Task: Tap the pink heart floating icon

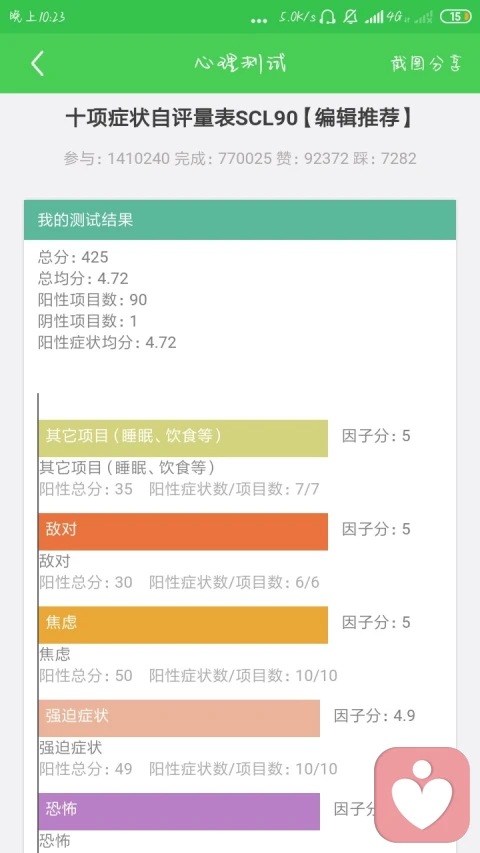Action: [x=422, y=794]
